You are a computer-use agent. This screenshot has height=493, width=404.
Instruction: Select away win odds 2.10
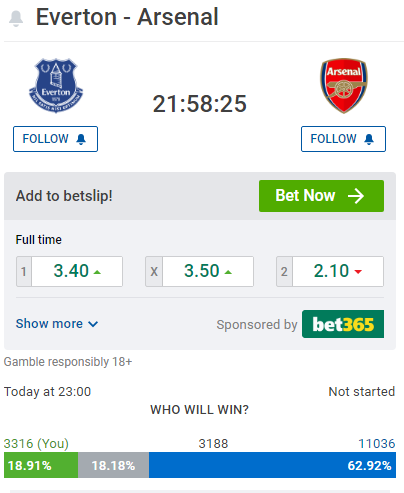click(330, 271)
